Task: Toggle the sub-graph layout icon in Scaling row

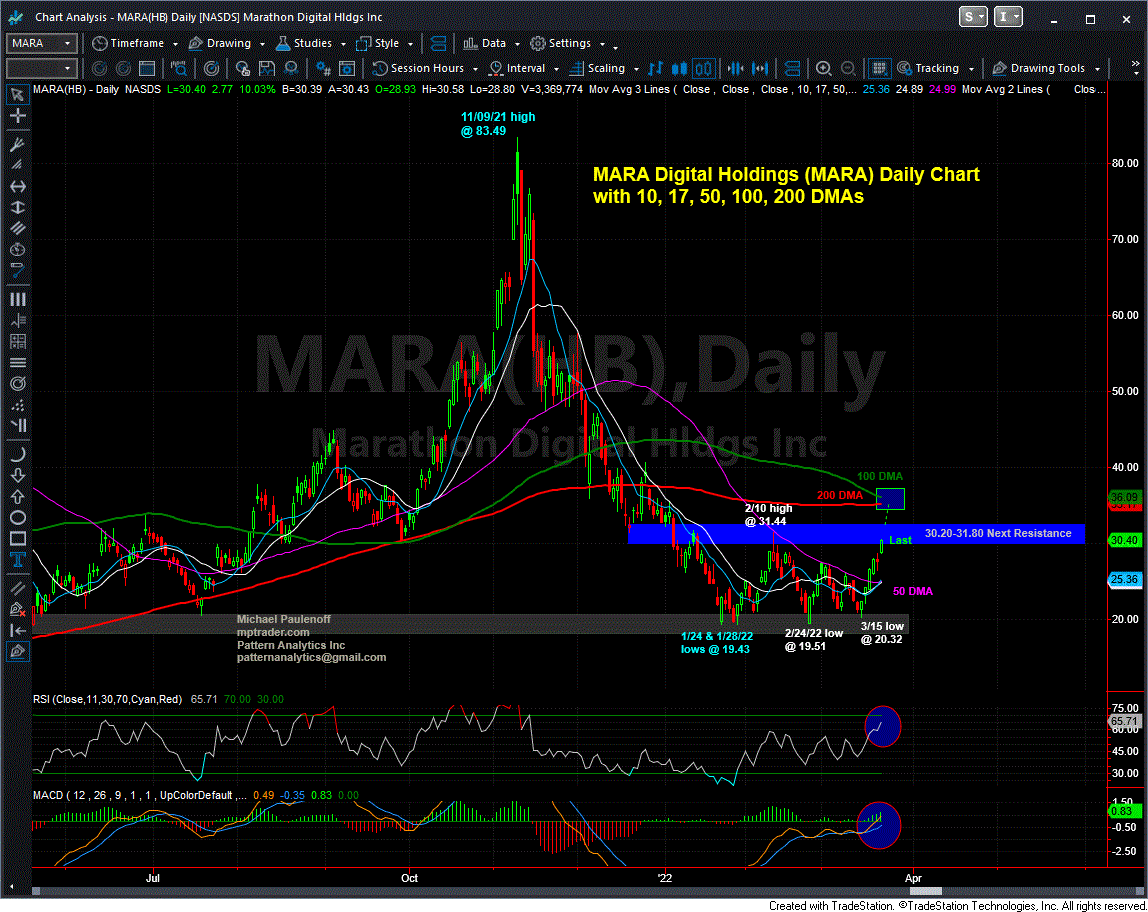Action: [792, 69]
